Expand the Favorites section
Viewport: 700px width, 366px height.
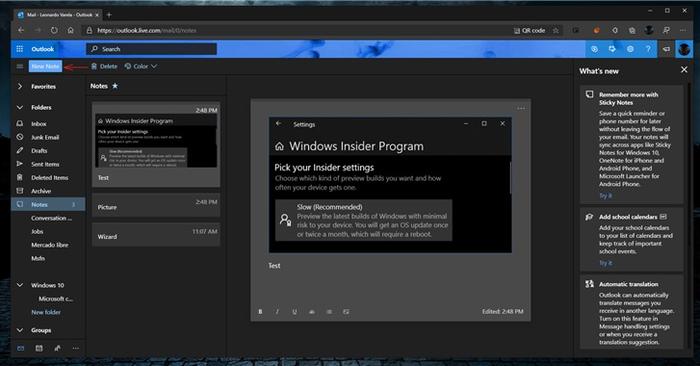[20, 87]
